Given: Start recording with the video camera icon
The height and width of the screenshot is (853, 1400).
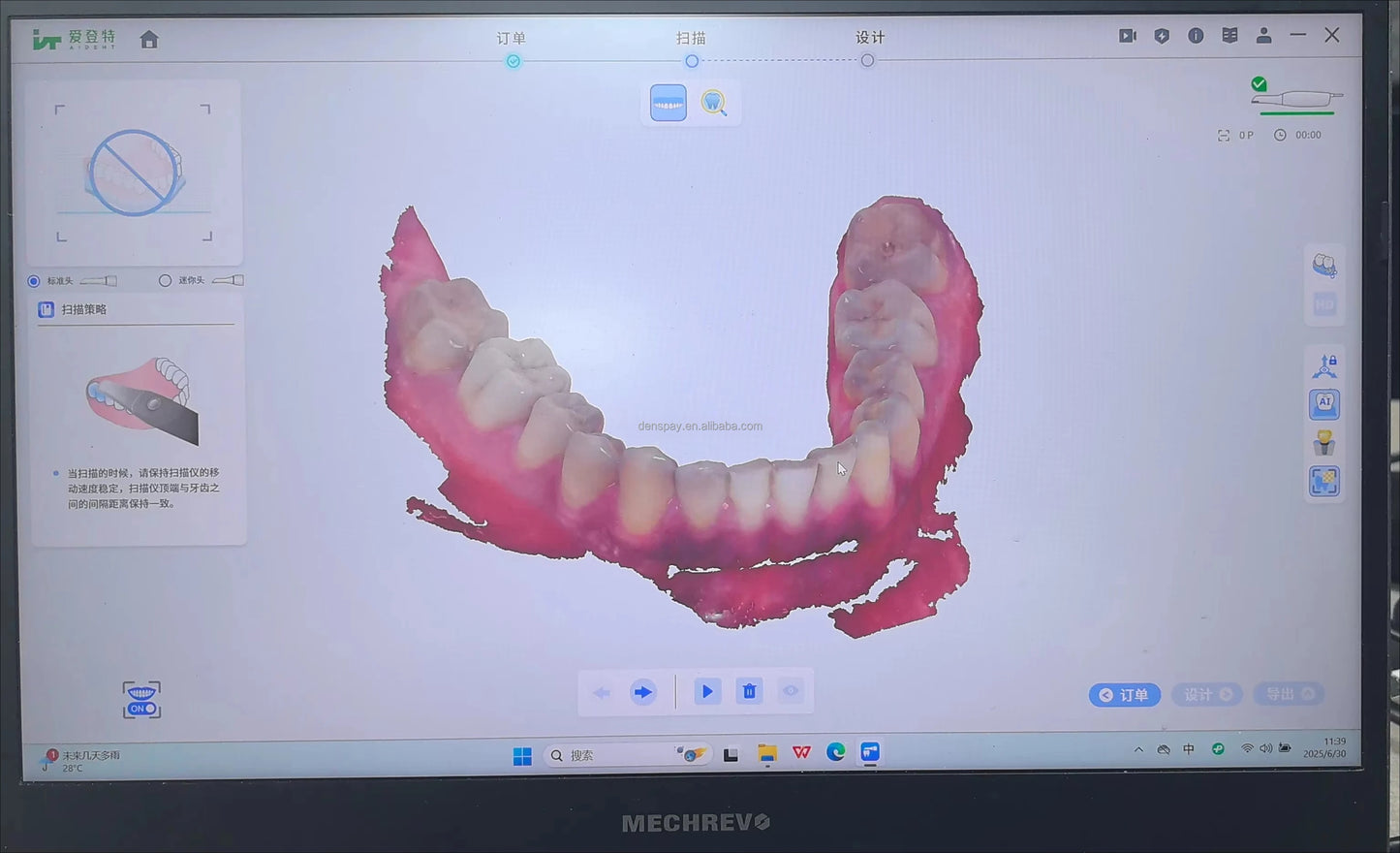Looking at the screenshot, I should 1127,35.
